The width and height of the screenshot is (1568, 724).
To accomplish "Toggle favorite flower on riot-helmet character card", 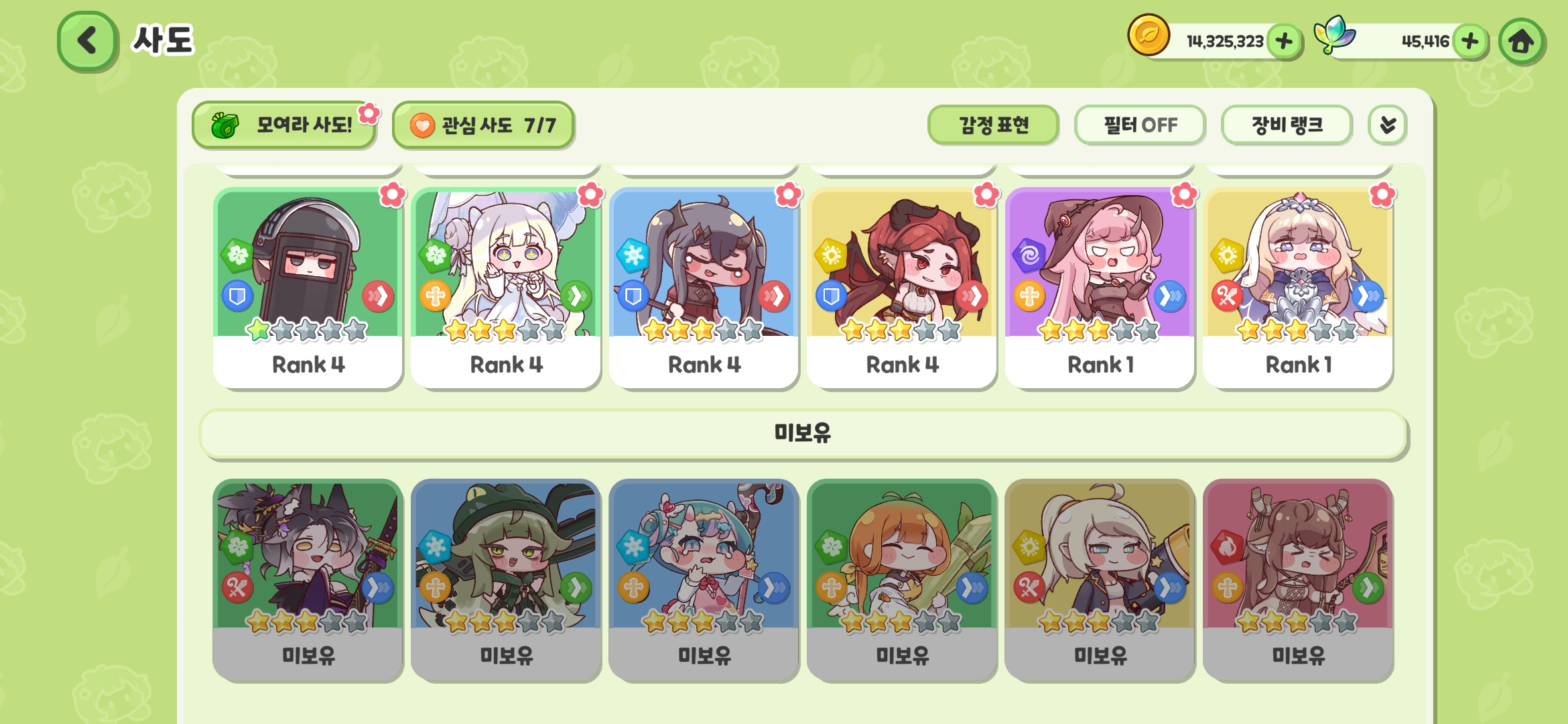I will (x=393, y=195).
